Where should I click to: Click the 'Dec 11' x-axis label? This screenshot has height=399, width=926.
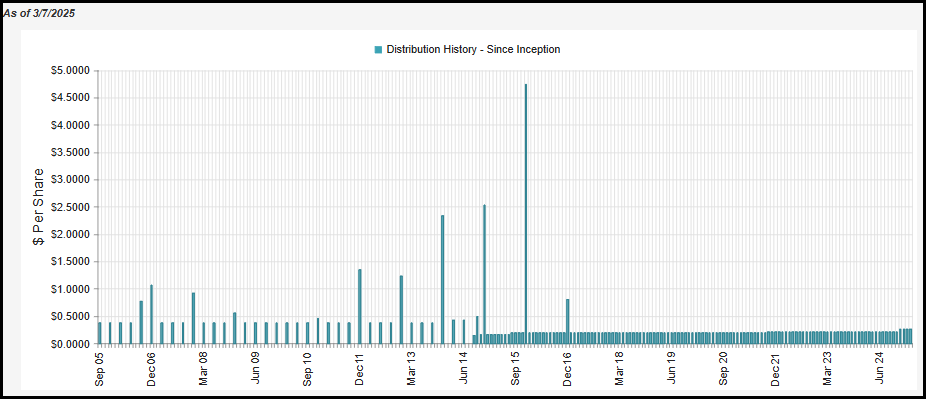click(x=360, y=370)
